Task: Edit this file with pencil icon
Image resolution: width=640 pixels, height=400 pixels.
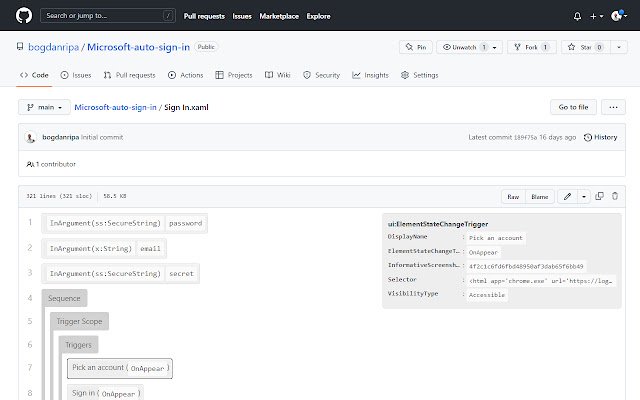Action: pos(567,197)
